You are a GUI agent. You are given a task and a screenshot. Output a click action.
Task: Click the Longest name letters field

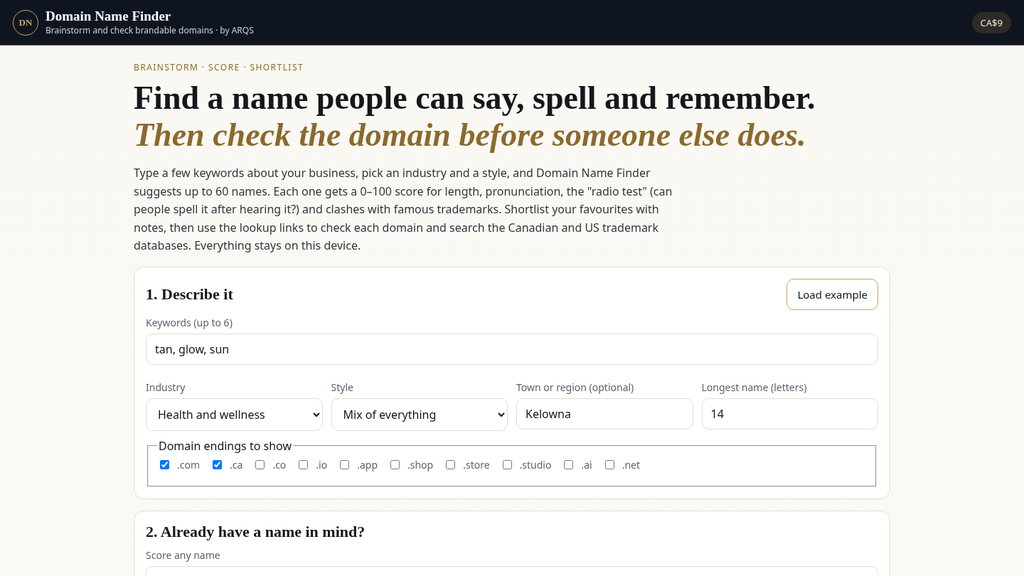coord(790,414)
